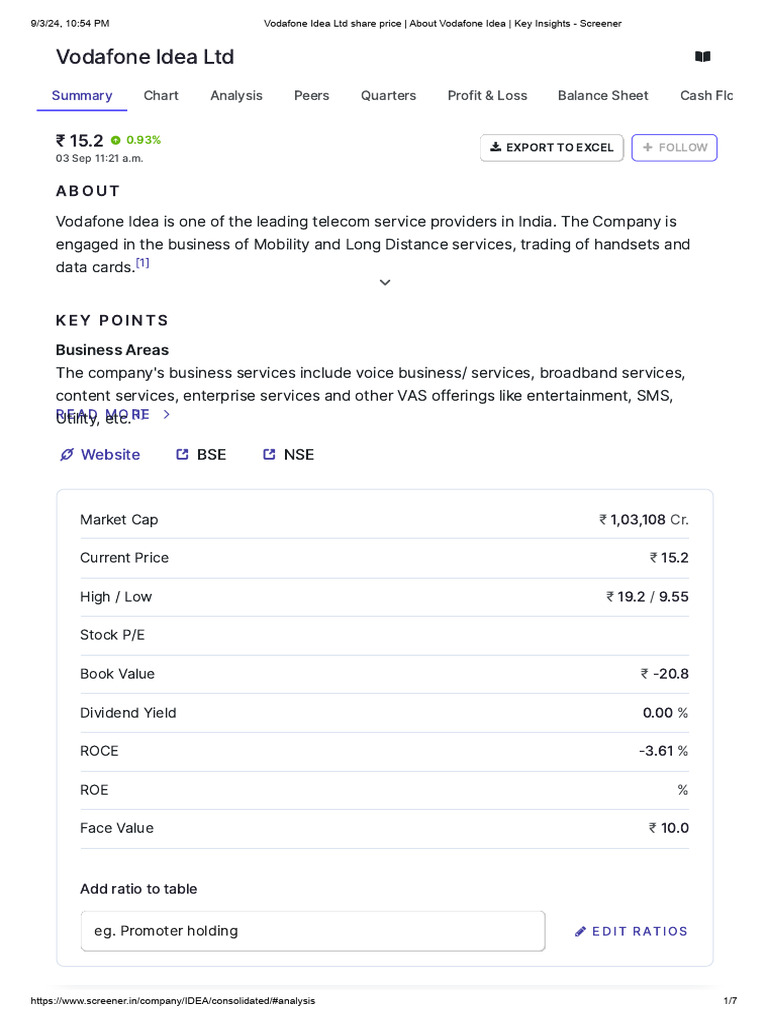Screen dimensions: 768x1024
Task: Open the NSE external link icon
Action: tap(269, 455)
